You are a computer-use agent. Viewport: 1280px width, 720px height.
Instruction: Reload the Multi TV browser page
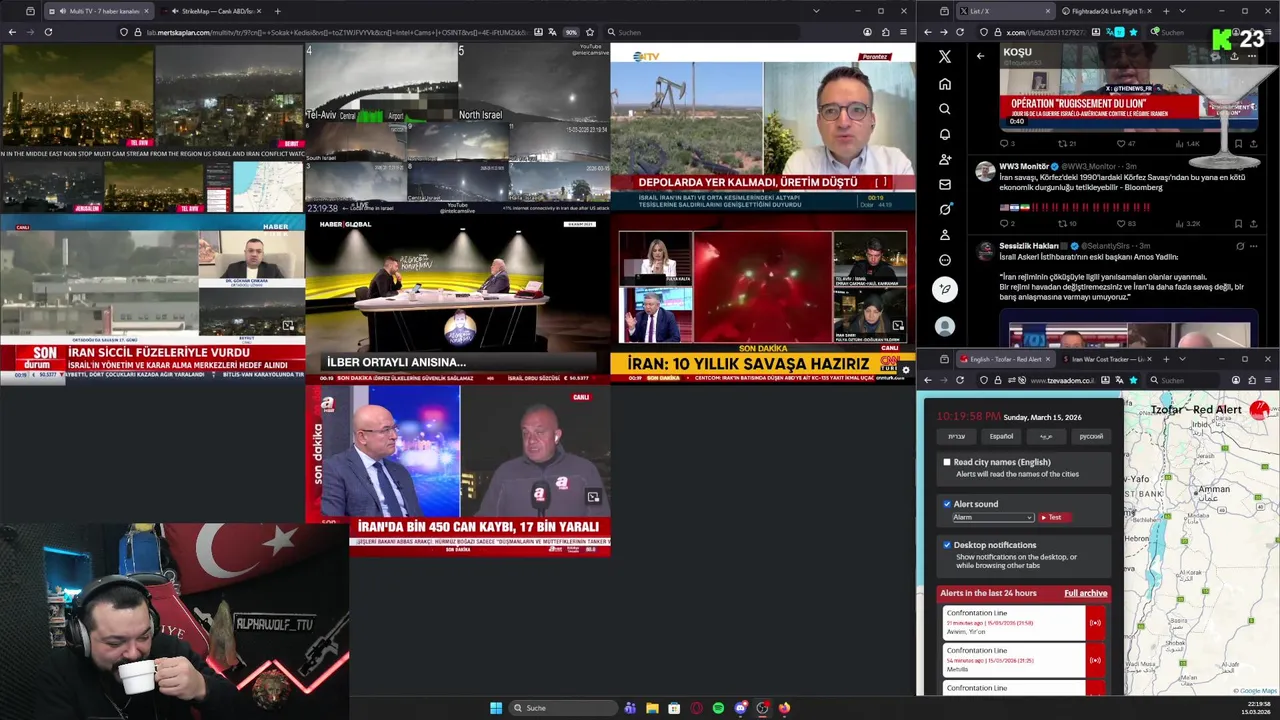[48, 32]
